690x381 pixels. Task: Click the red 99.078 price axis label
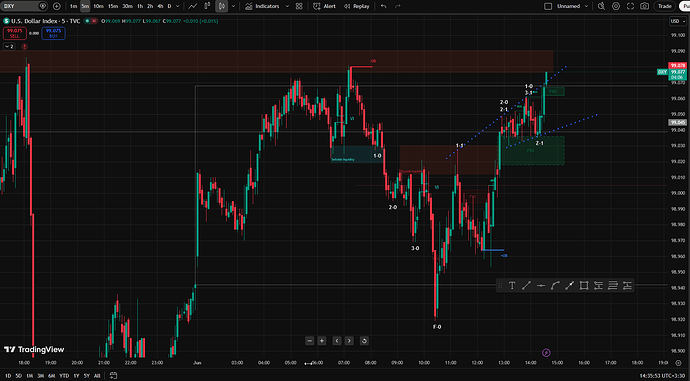click(x=677, y=66)
